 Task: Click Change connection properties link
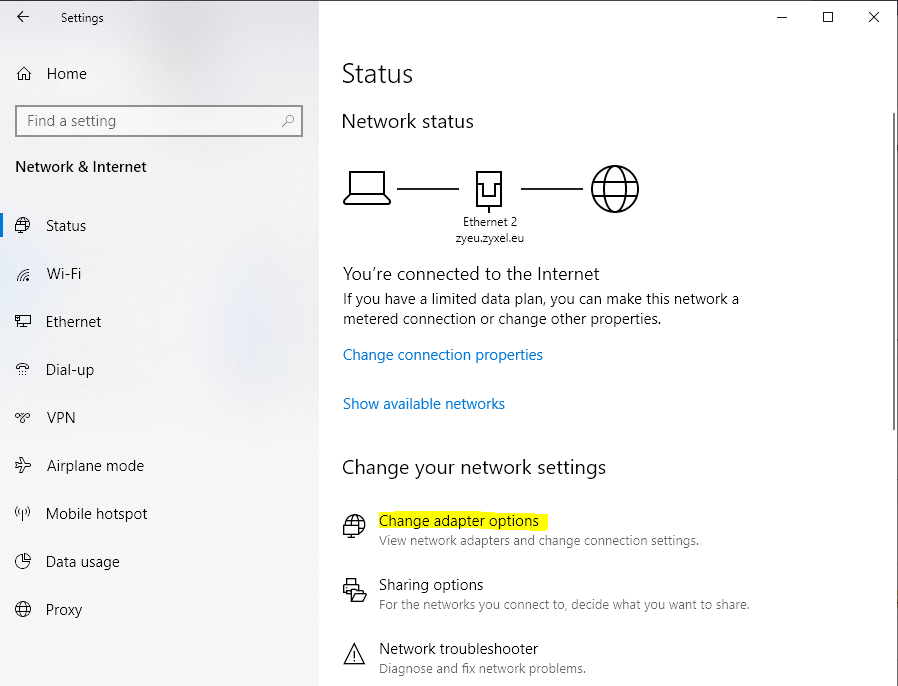click(442, 355)
